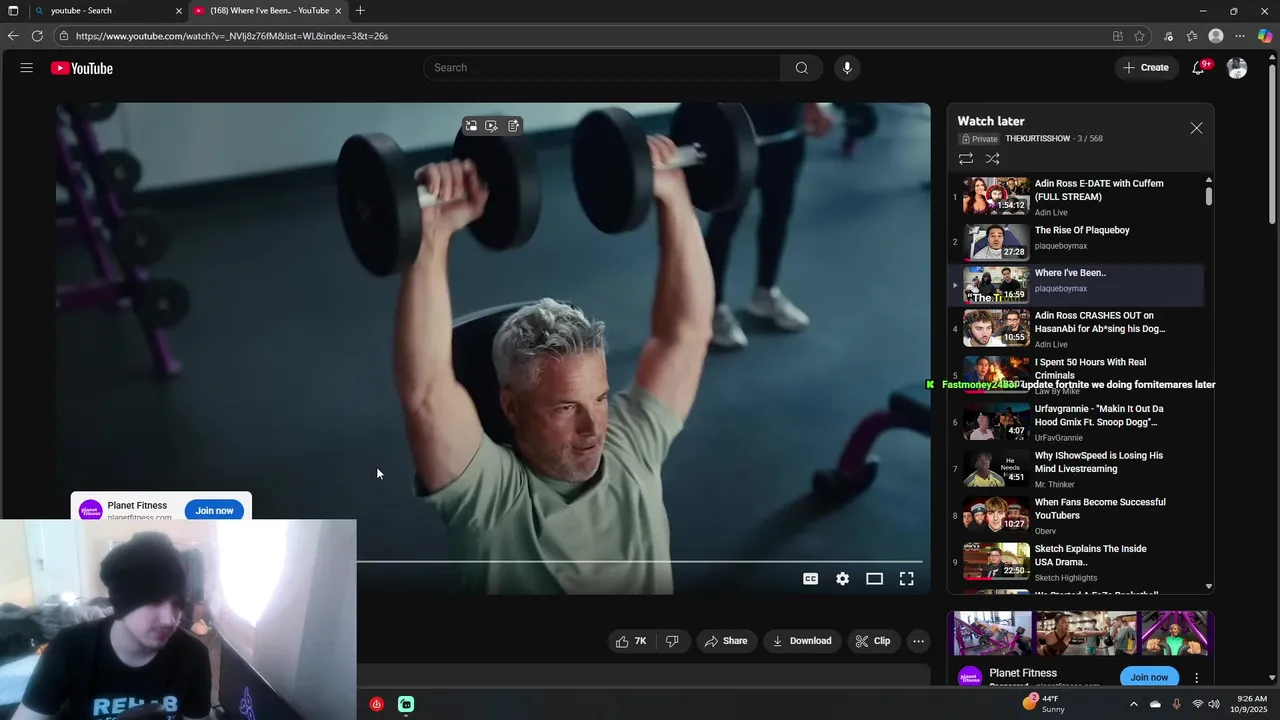The width and height of the screenshot is (1280, 720).
Task: Focus the YouTube search box
Action: point(602,68)
